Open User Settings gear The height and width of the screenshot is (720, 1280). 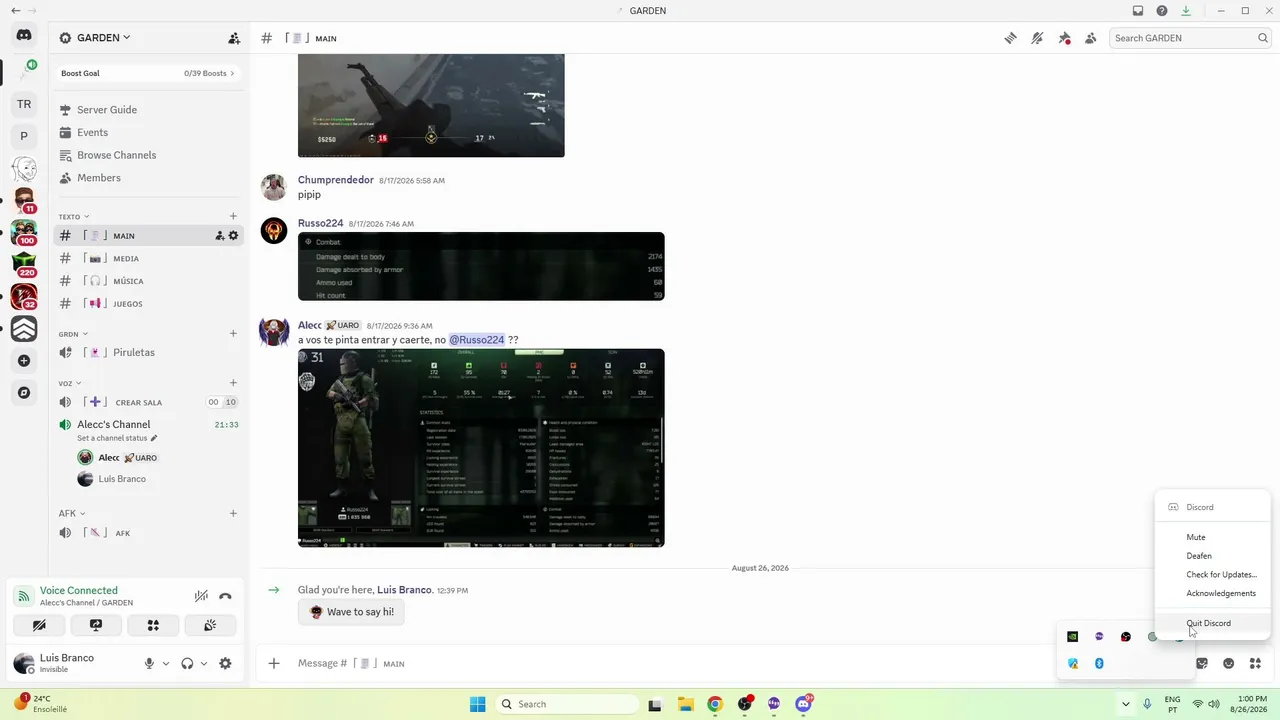(x=225, y=663)
